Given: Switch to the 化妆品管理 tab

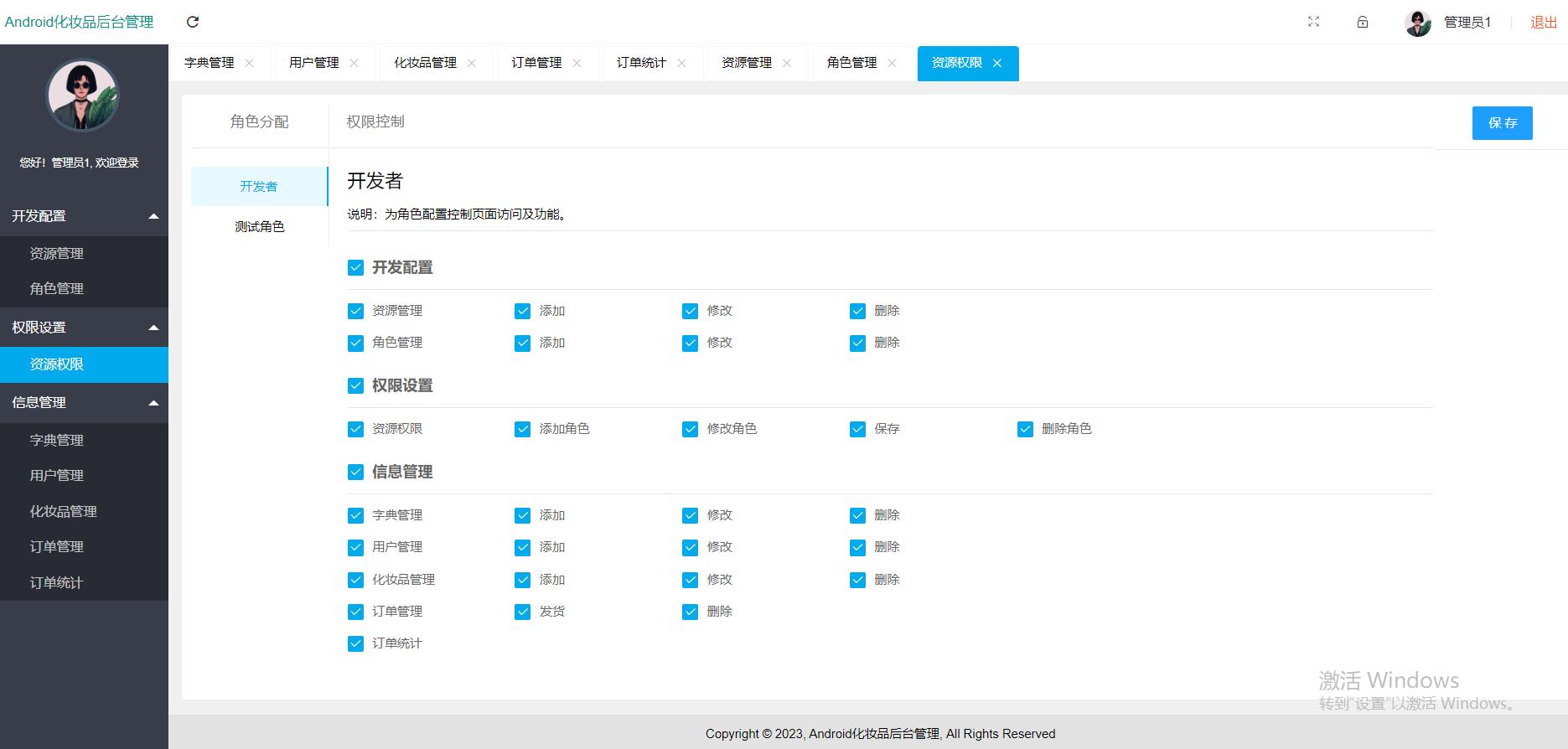Looking at the screenshot, I should tap(425, 63).
